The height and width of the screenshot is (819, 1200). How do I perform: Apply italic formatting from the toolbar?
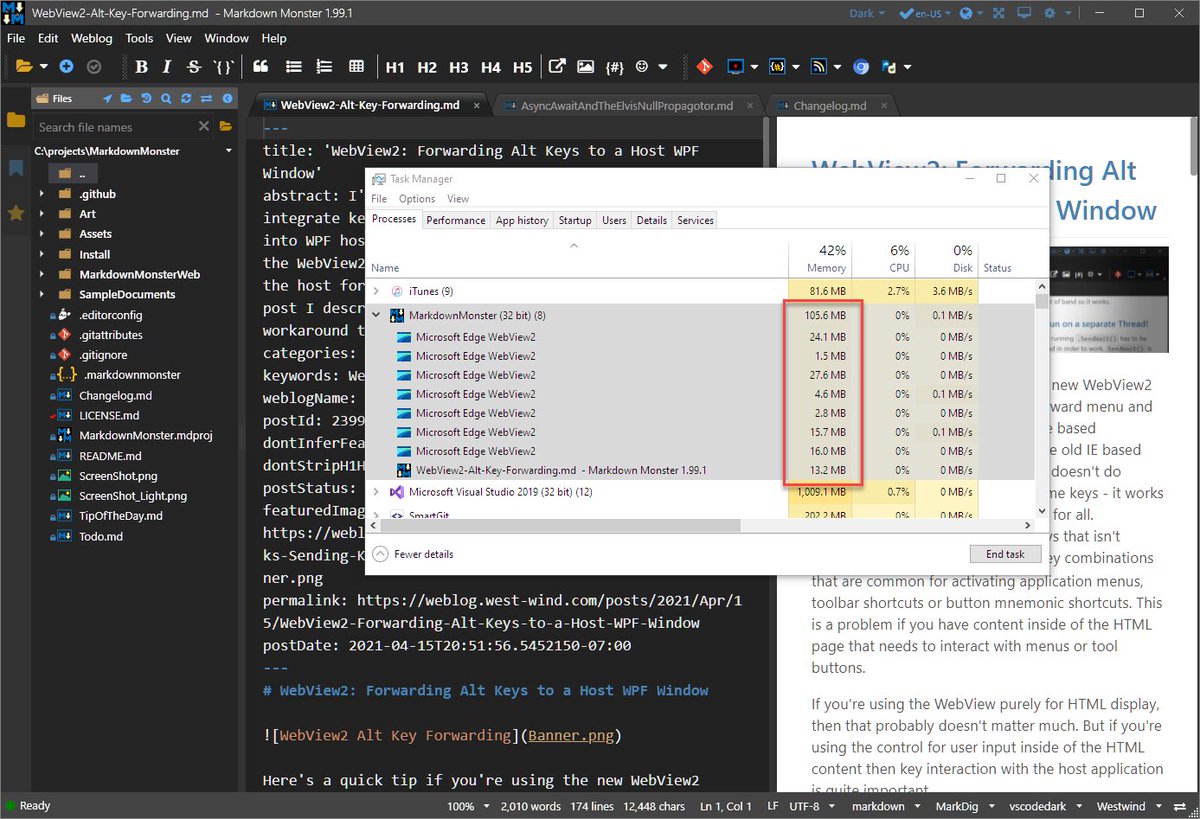click(x=167, y=67)
